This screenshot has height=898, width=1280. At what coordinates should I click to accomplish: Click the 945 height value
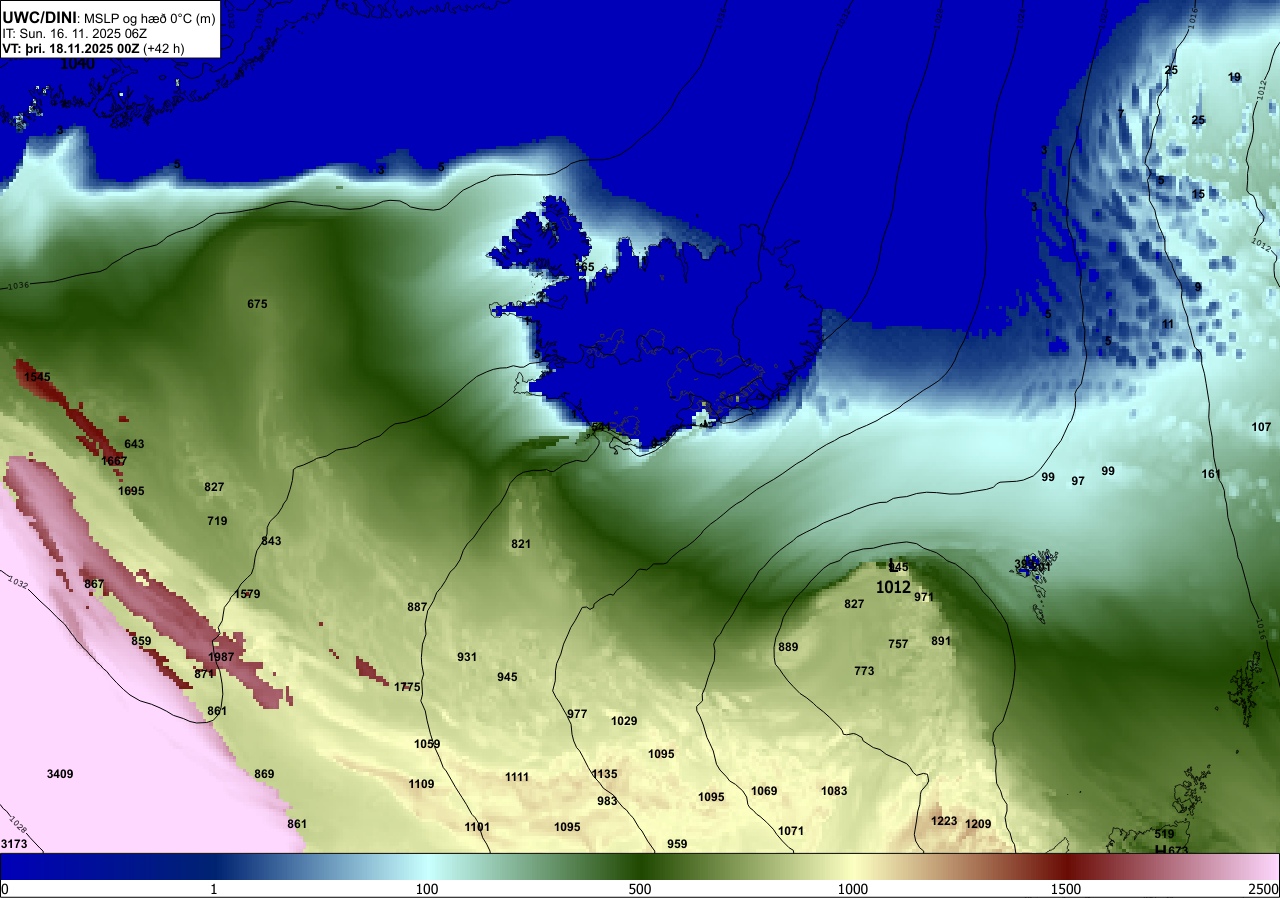click(507, 677)
